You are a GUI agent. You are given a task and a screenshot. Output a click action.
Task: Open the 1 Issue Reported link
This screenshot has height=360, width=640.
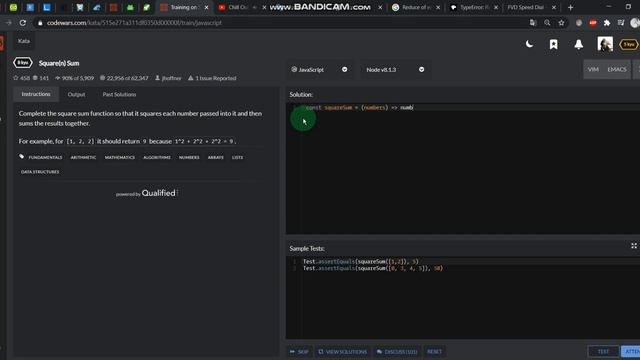click(x=212, y=78)
